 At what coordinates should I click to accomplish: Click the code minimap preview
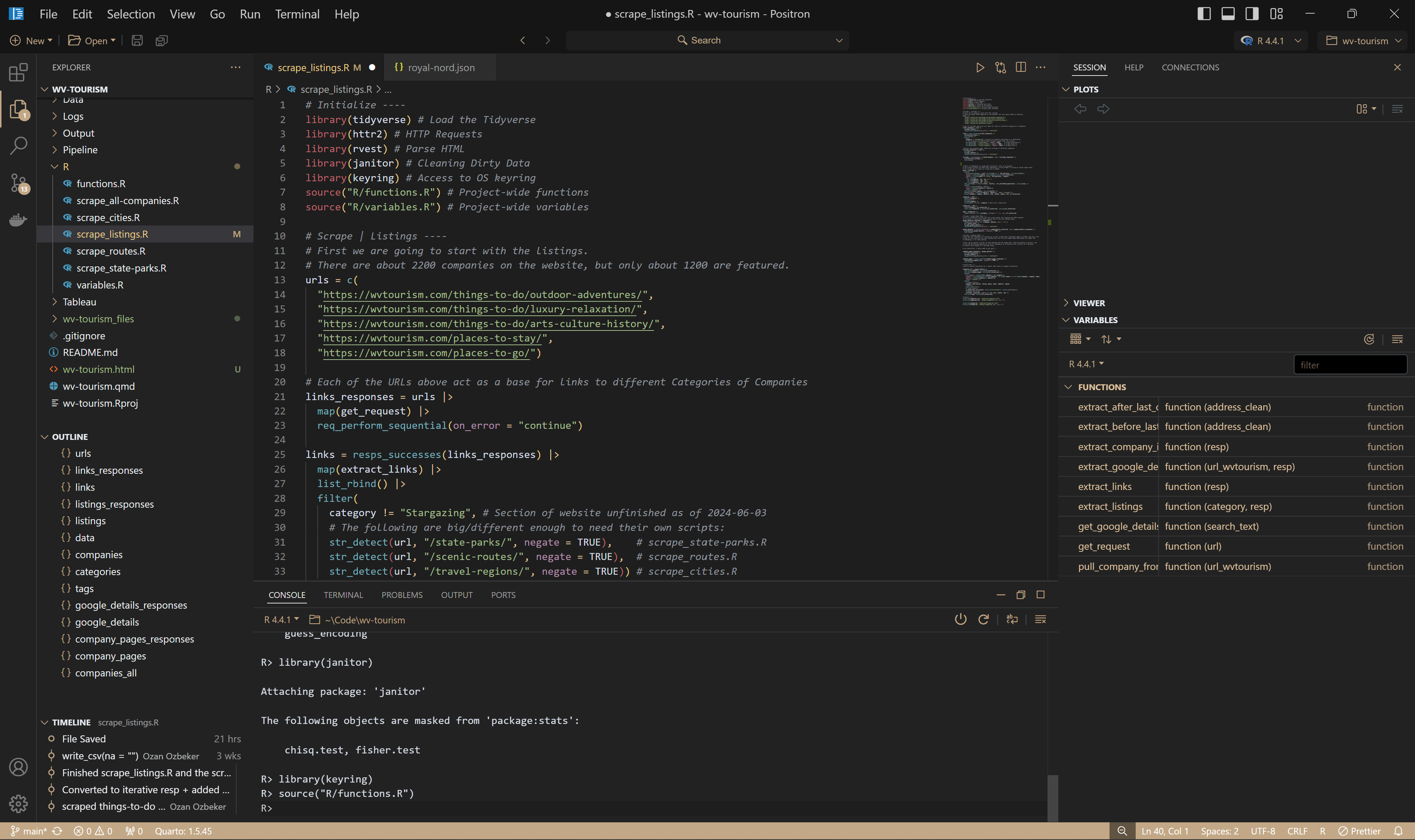1001,201
